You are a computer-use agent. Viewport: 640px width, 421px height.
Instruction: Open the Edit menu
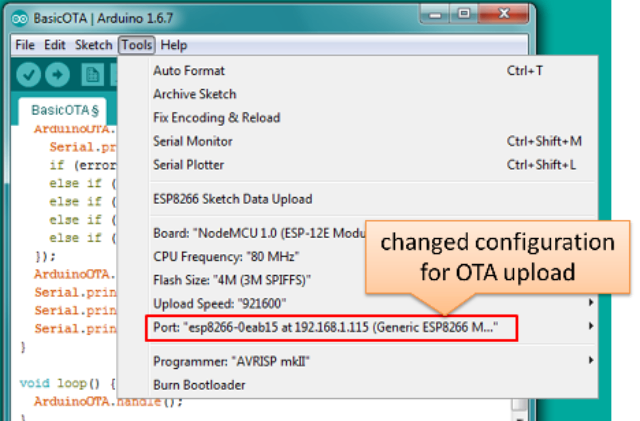pyautogui.click(x=55, y=45)
